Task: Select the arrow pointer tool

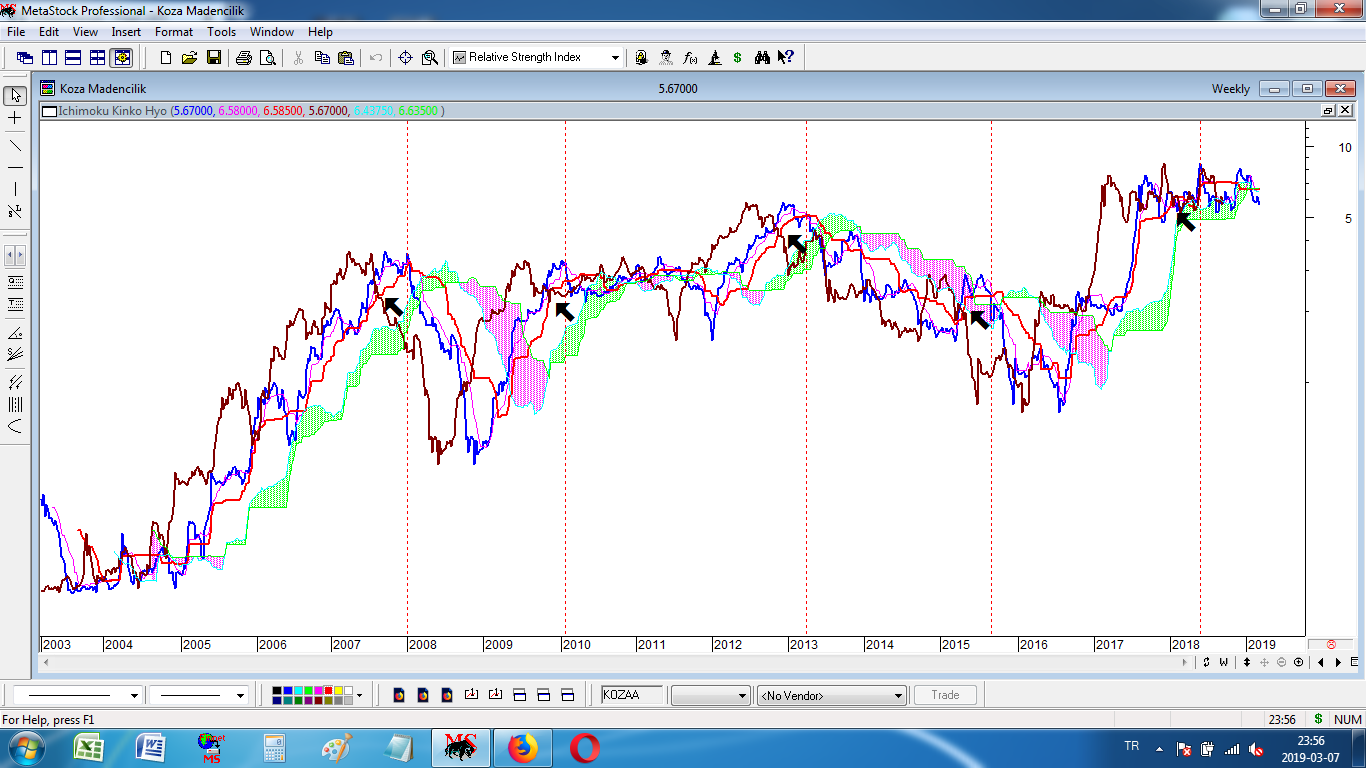Action: [x=15, y=96]
